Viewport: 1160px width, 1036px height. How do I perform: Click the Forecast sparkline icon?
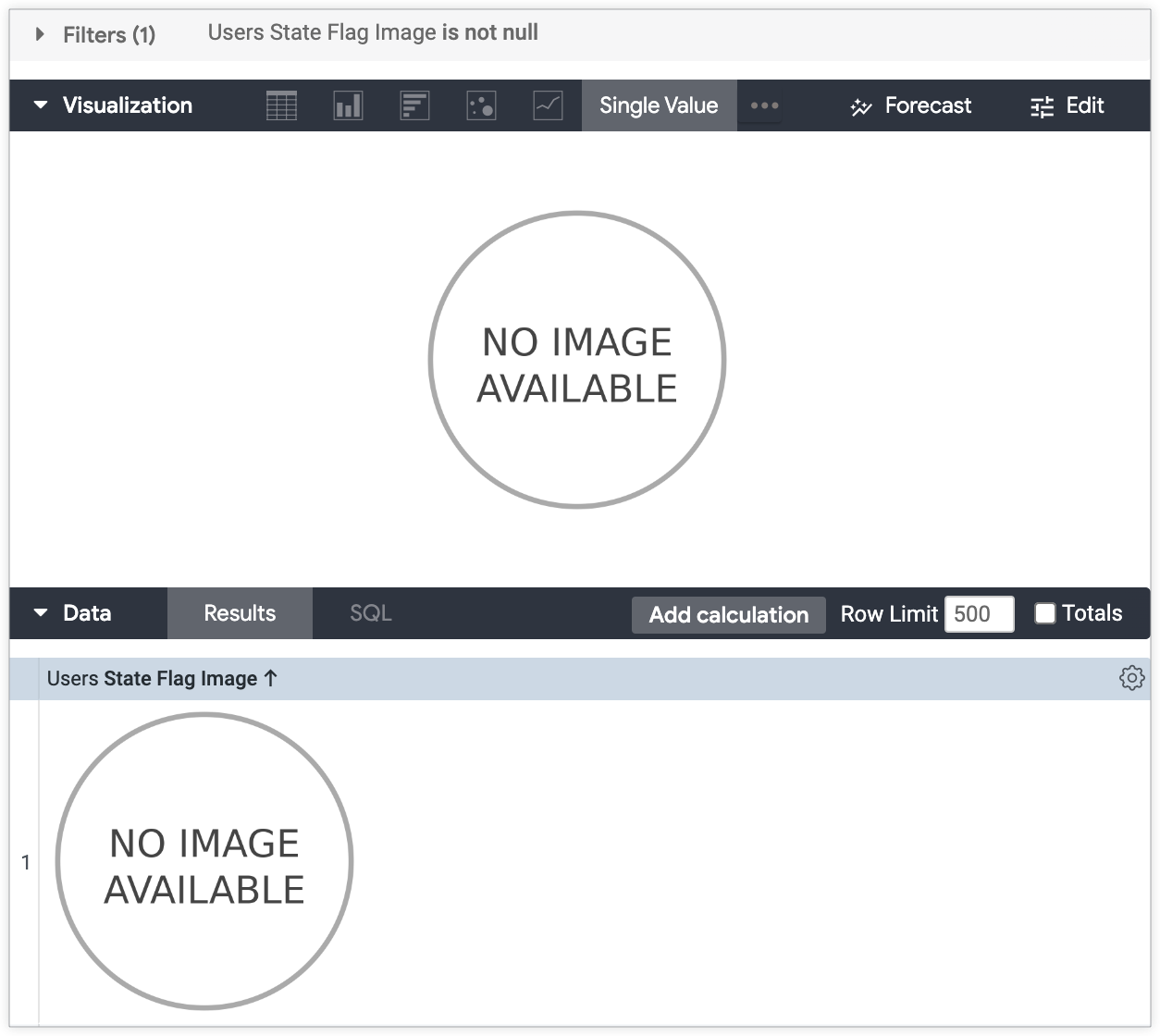tap(861, 106)
